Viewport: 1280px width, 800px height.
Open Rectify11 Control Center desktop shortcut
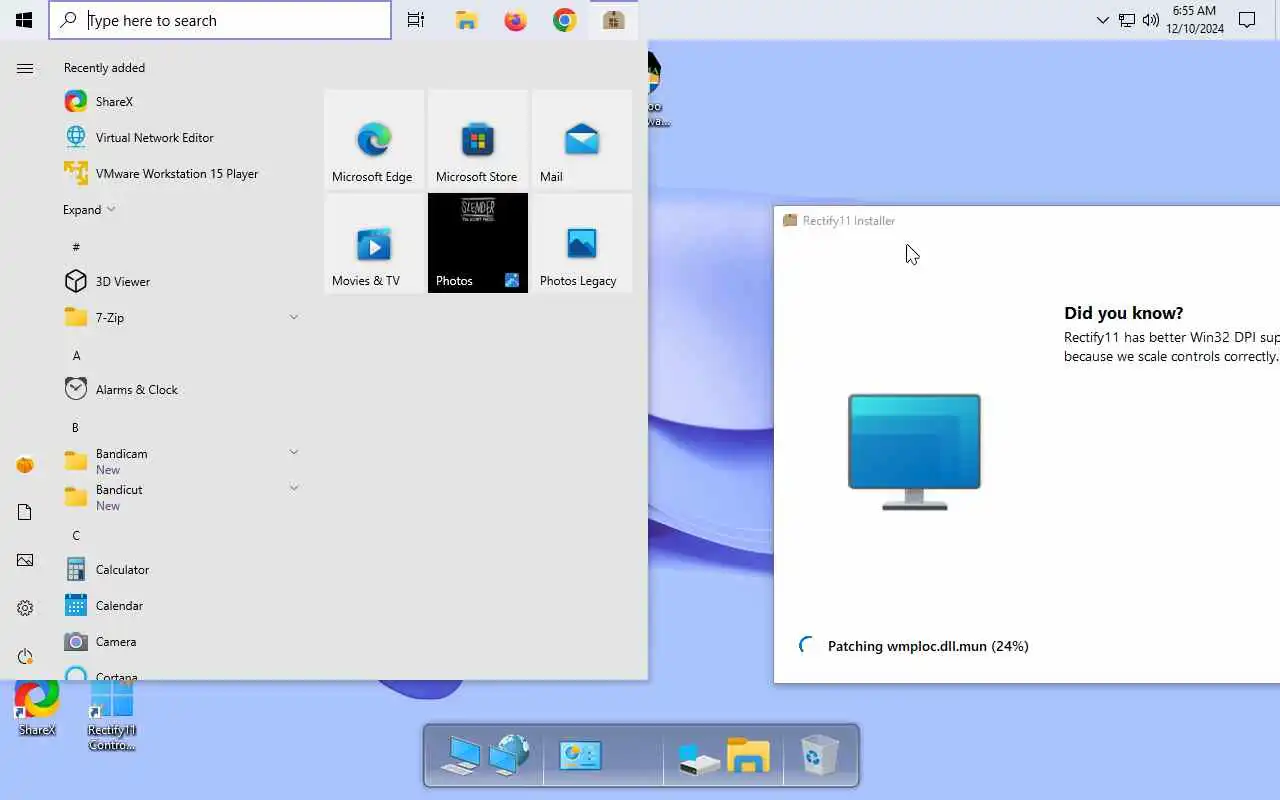pos(111,714)
